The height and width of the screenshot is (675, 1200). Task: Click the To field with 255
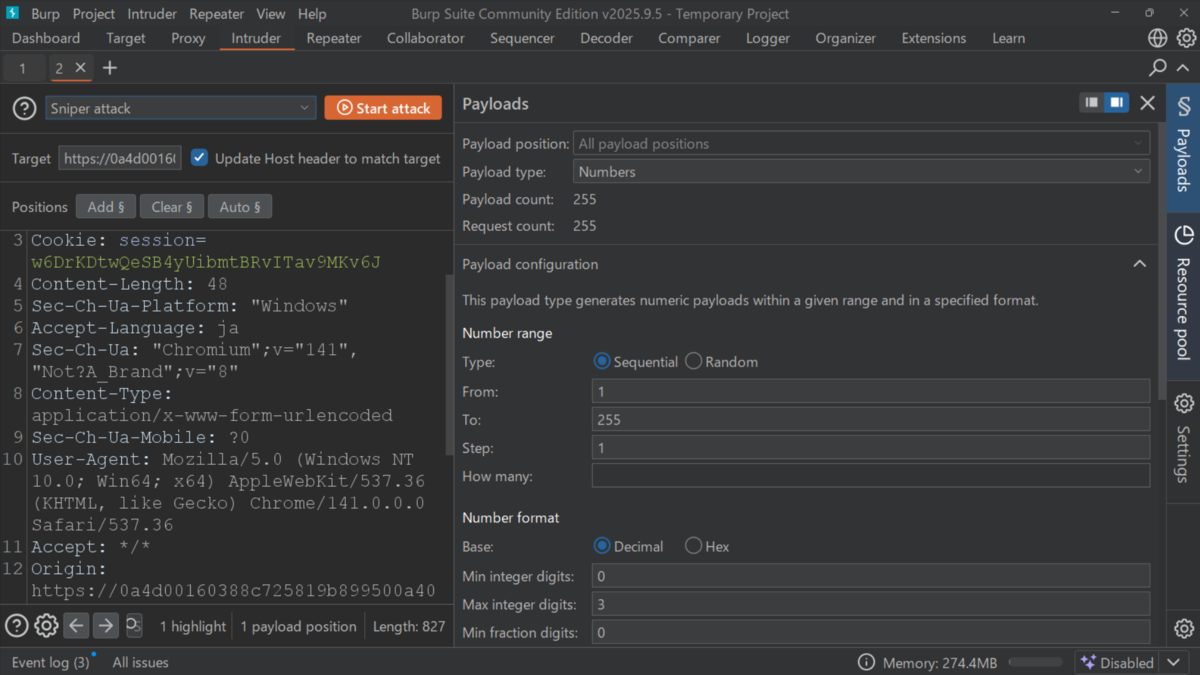pyautogui.click(x=871, y=420)
